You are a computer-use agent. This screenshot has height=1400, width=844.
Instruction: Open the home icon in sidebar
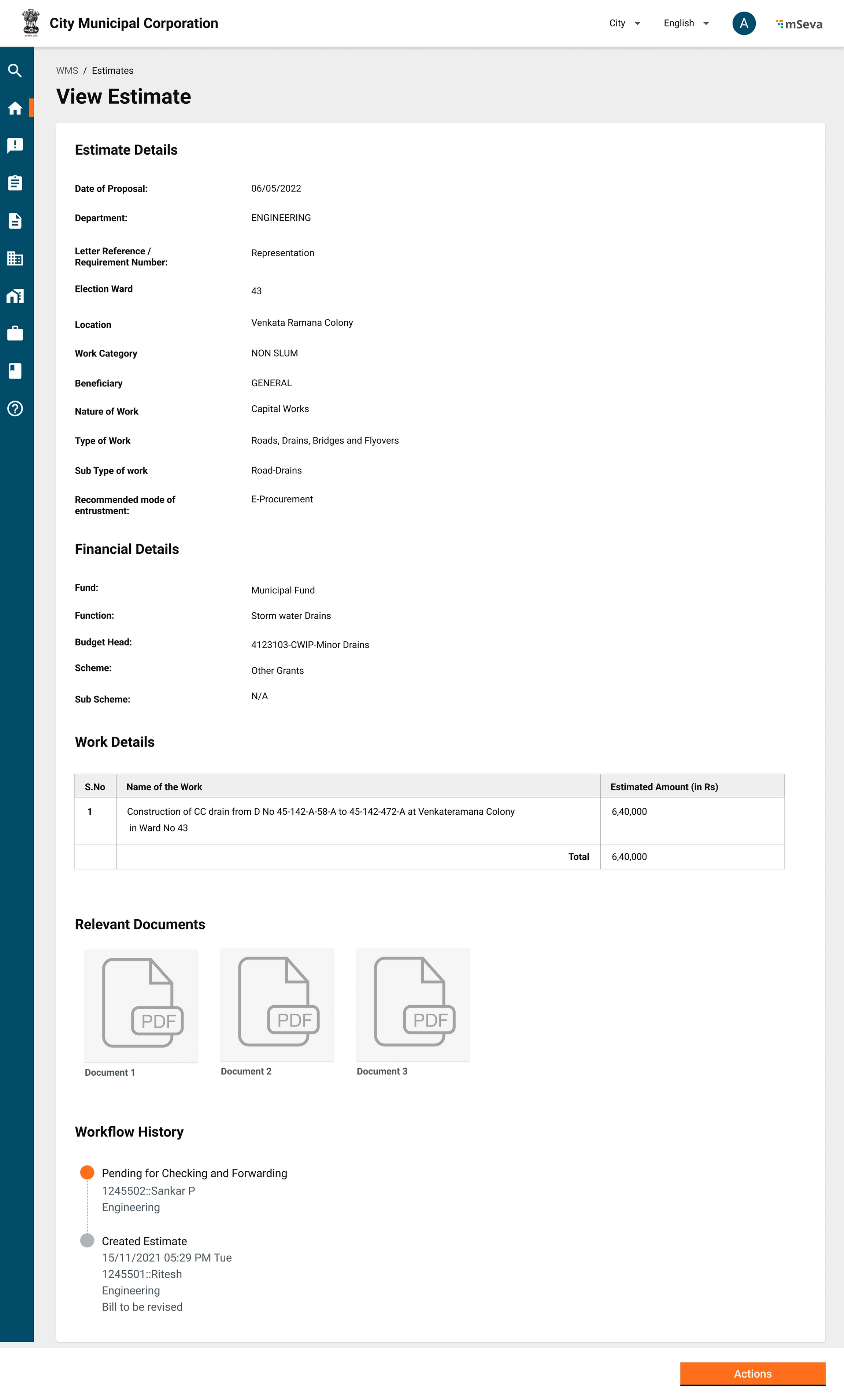pyautogui.click(x=15, y=108)
